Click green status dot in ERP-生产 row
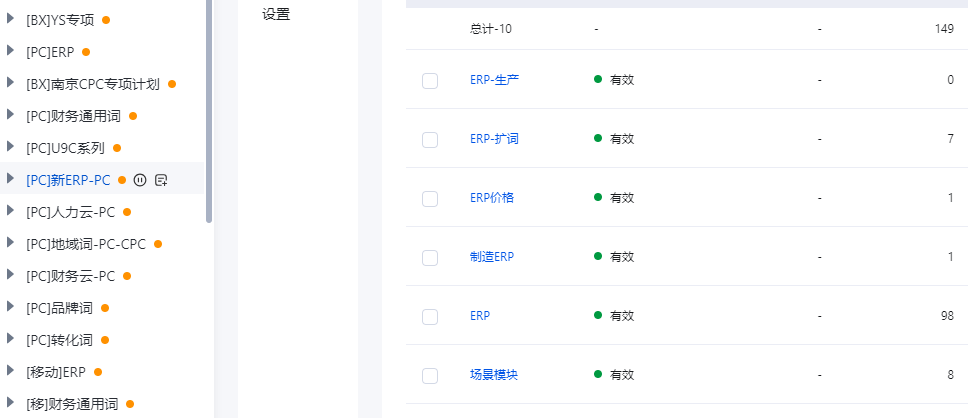 click(598, 79)
